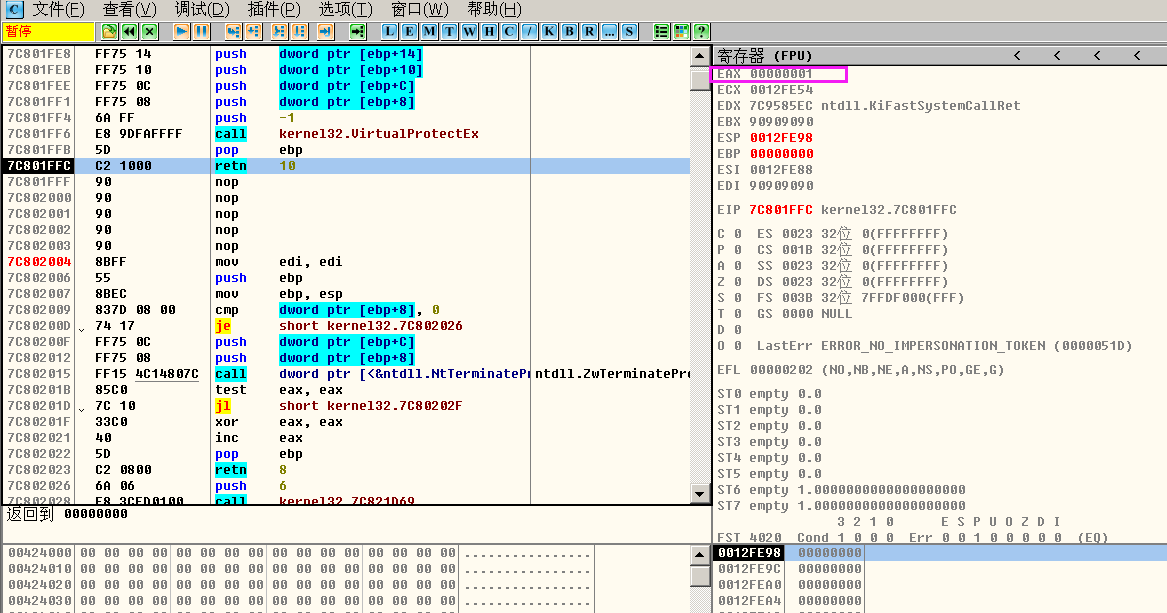The width and height of the screenshot is (1167, 613).
Task: Open the Threads window with T button
Action: [449, 31]
